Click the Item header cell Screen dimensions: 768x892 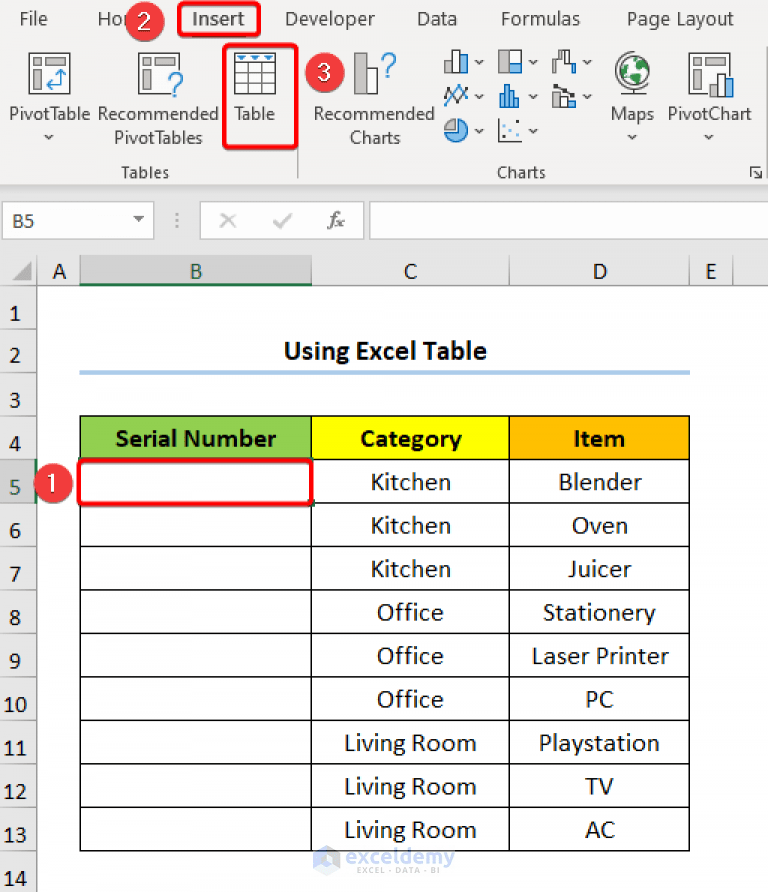pyautogui.click(x=599, y=438)
